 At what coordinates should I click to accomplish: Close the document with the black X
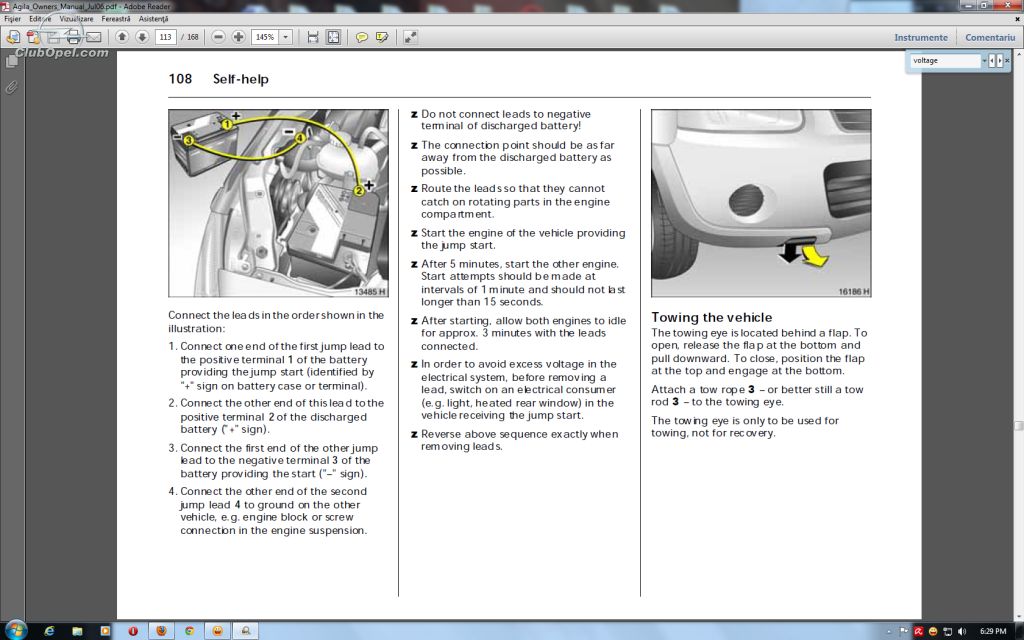click(1017, 19)
